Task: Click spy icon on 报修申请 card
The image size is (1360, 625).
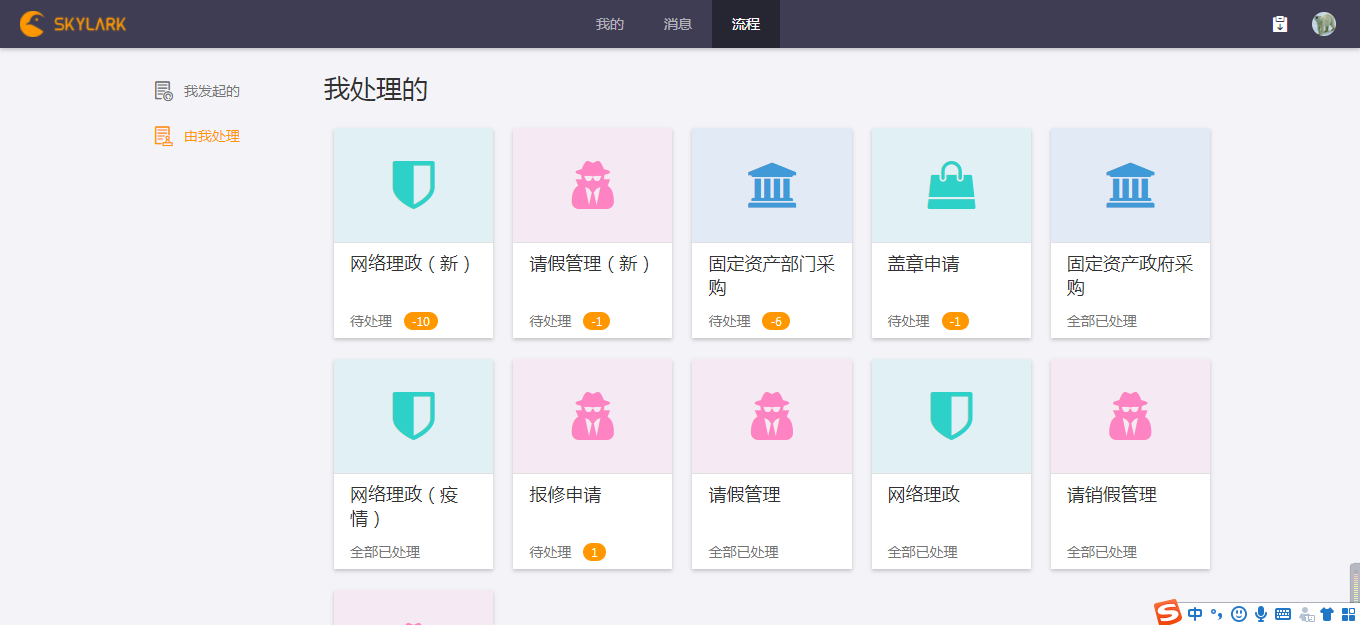Action: point(592,416)
